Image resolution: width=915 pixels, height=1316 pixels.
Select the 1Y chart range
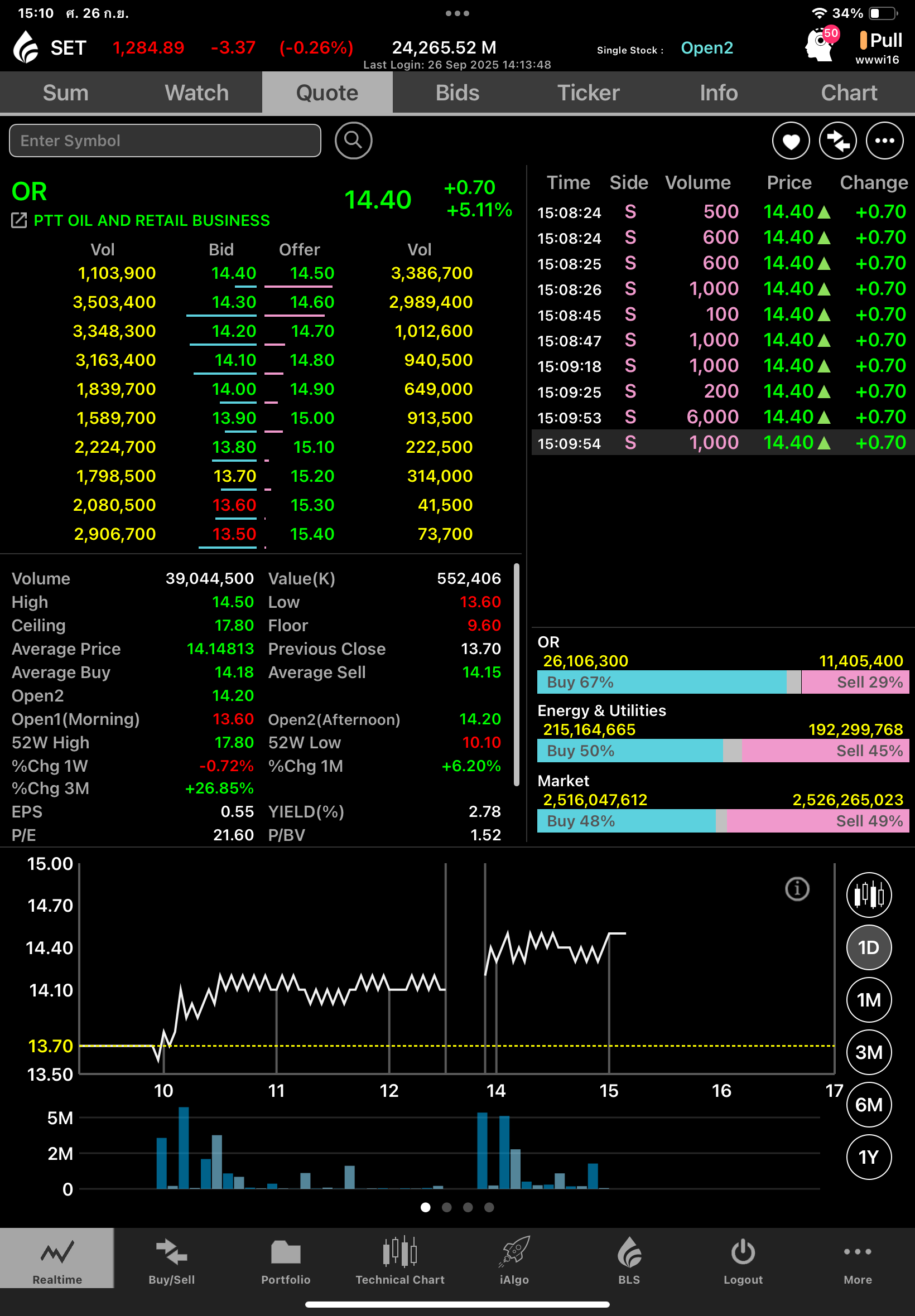(x=869, y=1157)
